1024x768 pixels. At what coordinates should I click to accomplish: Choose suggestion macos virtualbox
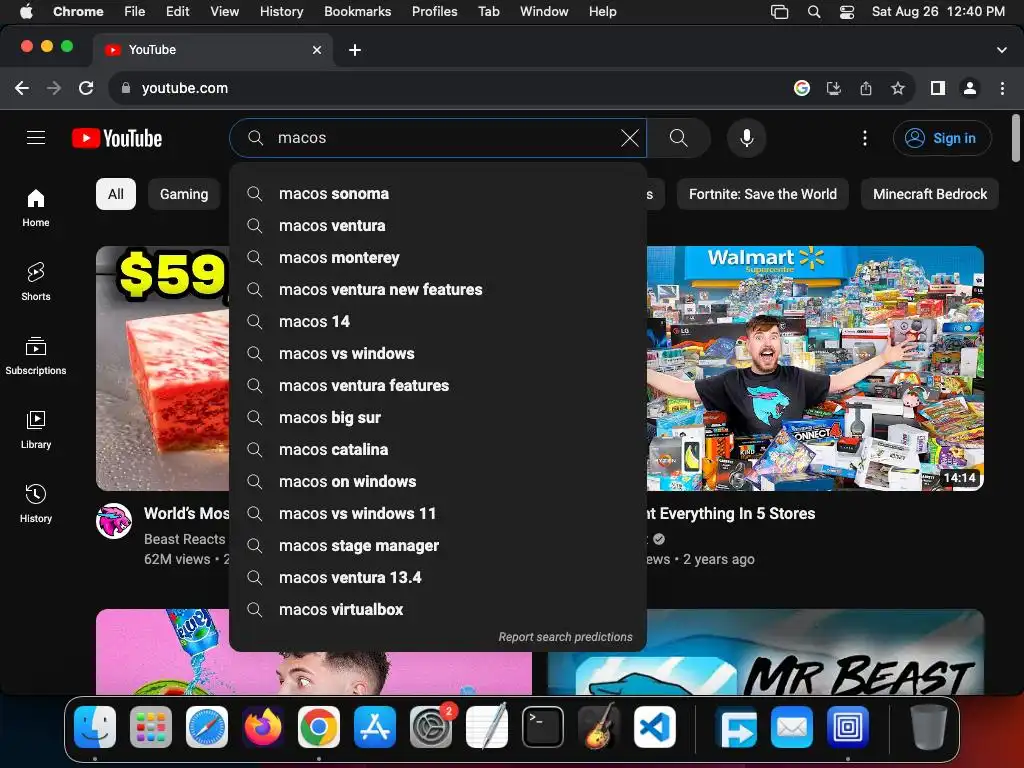[x=438, y=609]
